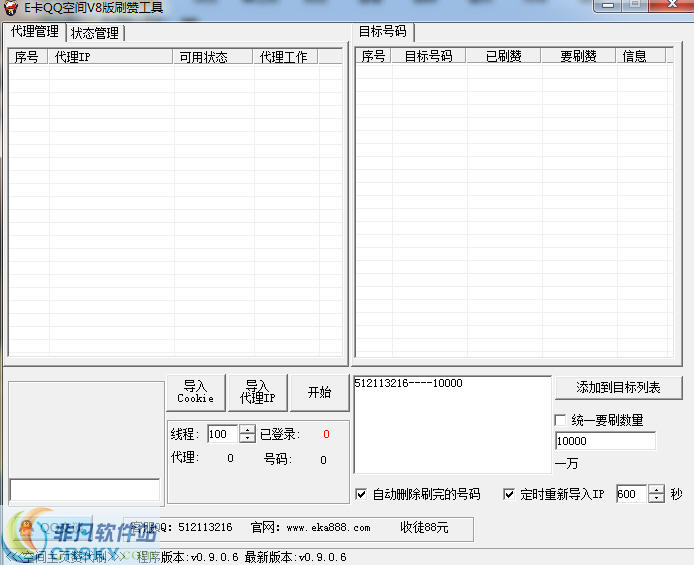Click the 导入代理IP button
This screenshot has height=565, width=694.
click(x=258, y=392)
